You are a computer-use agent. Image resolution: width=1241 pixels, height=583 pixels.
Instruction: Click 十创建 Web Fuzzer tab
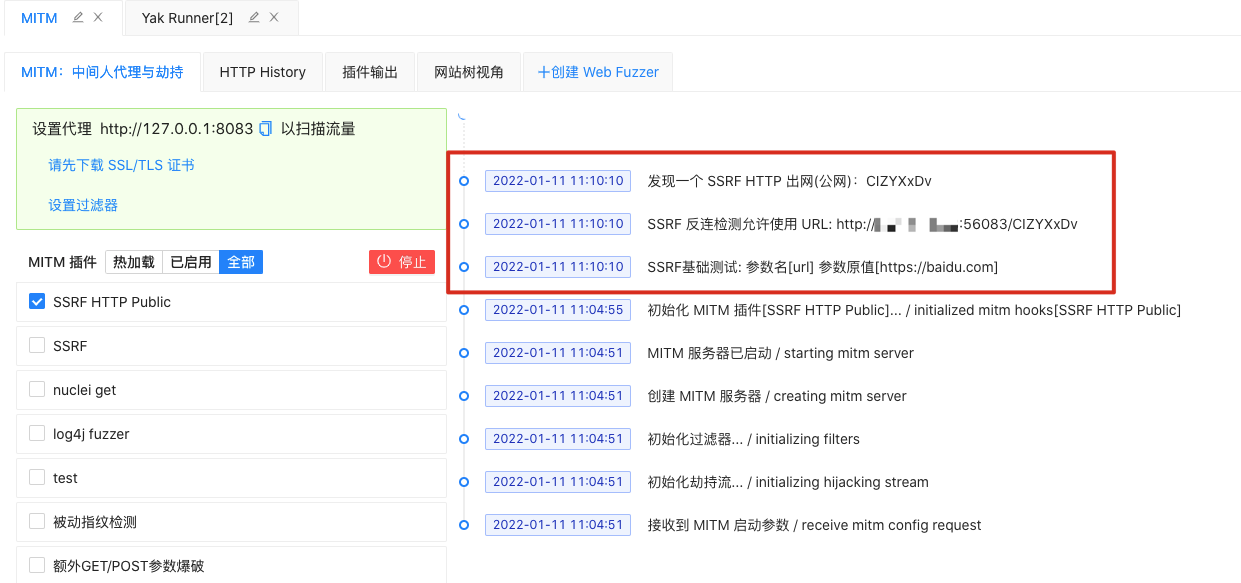click(x=598, y=72)
